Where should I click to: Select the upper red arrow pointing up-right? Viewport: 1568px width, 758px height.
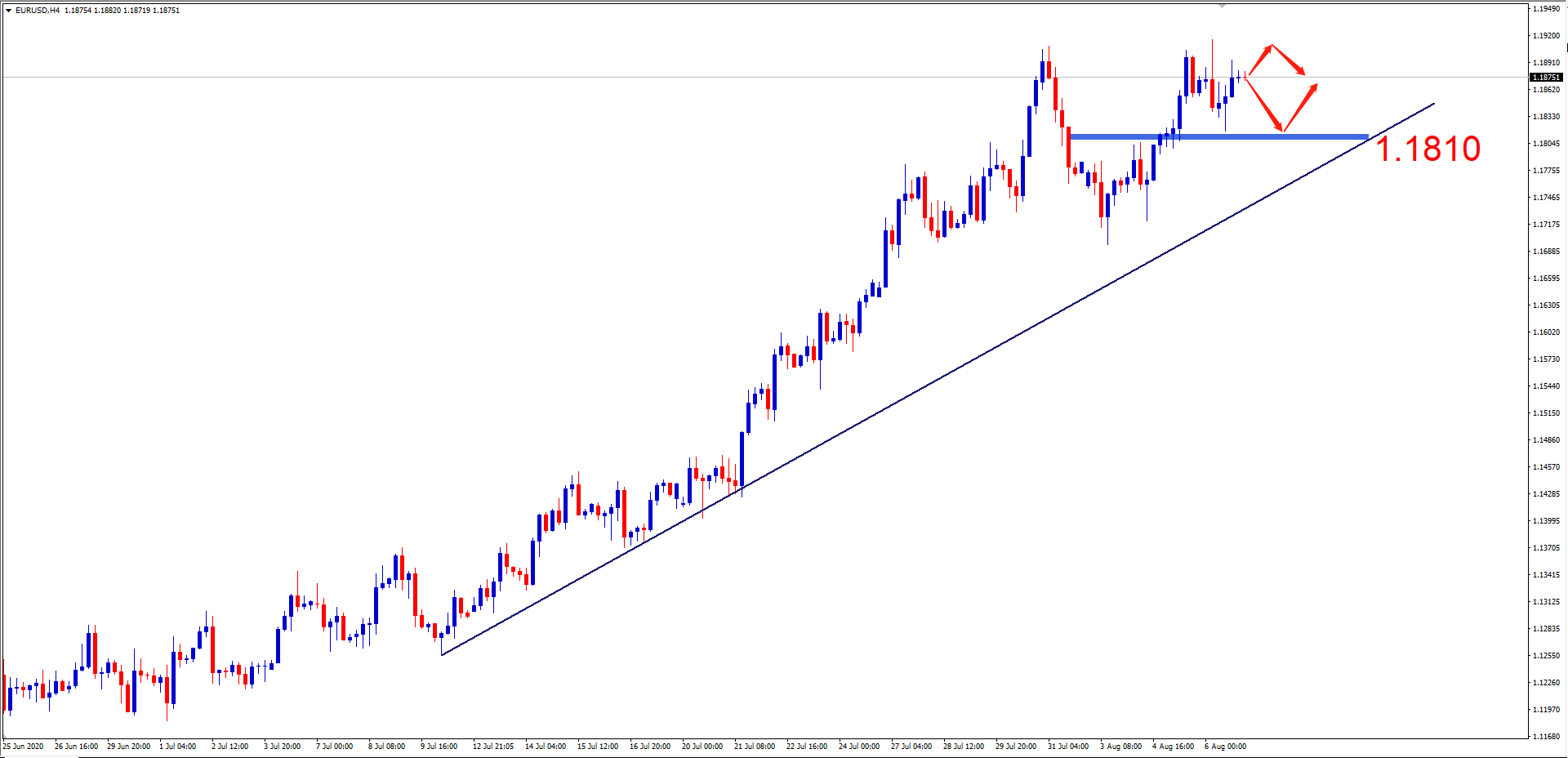pyautogui.click(x=1258, y=60)
